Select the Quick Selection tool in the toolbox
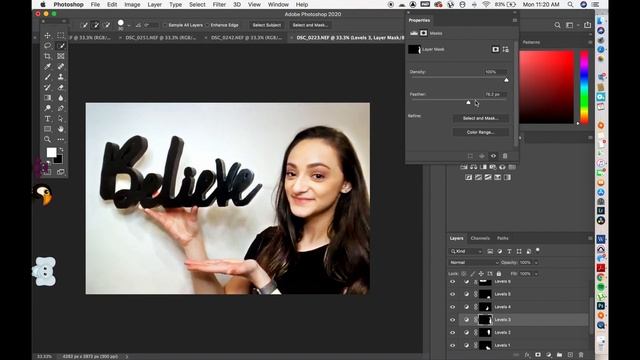 pos(60,46)
